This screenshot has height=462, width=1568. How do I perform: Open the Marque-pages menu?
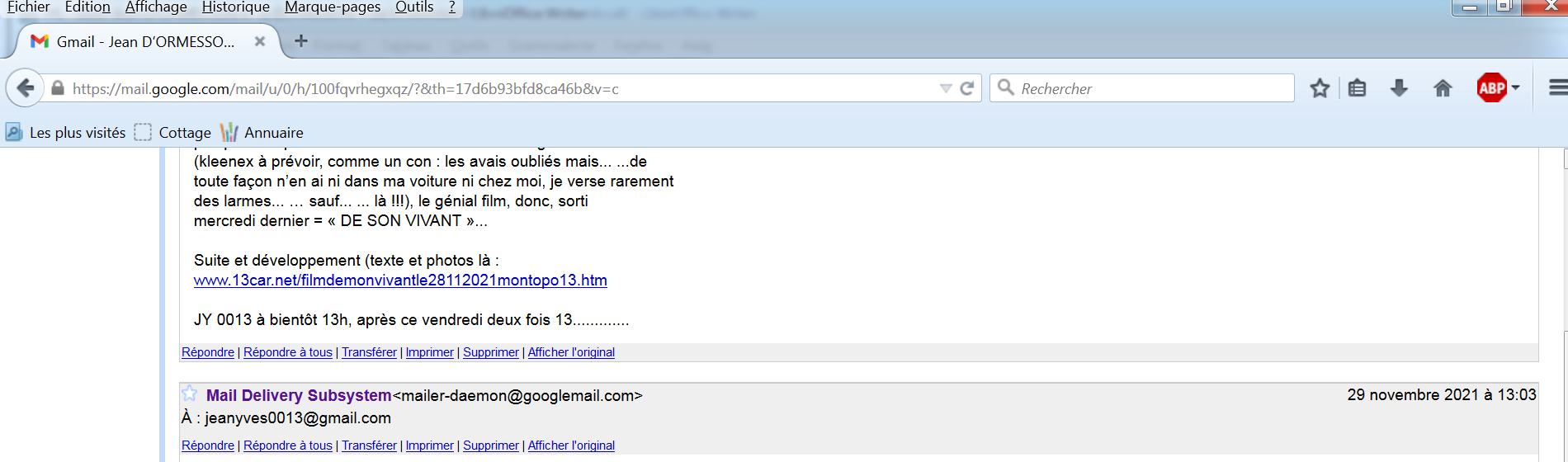coord(333,7)
